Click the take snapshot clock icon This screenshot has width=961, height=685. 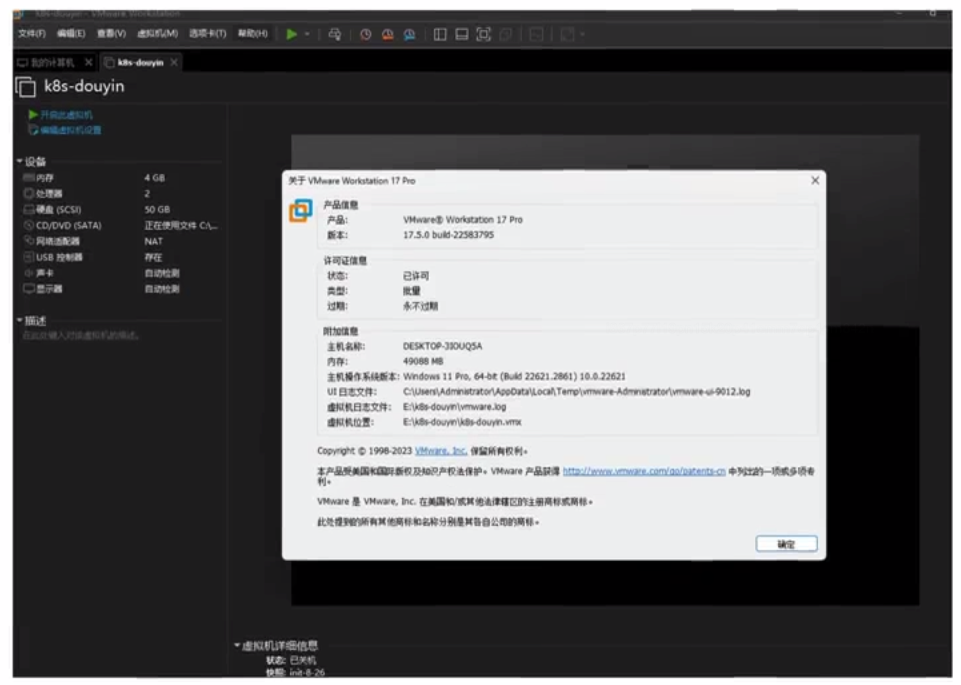coord(366,34)
